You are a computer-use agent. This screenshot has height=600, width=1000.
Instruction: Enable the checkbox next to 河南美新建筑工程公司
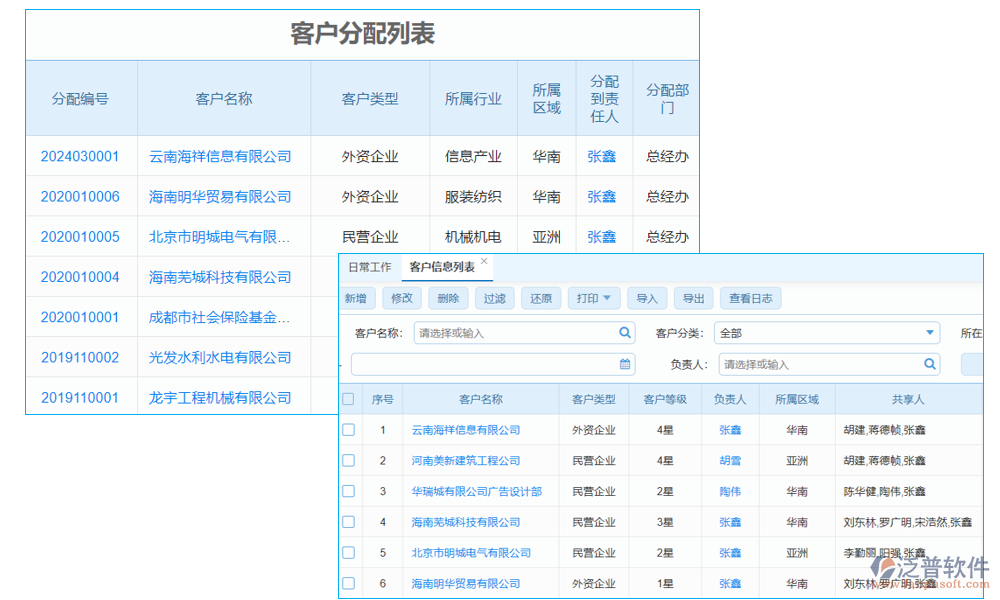[348, 460]
